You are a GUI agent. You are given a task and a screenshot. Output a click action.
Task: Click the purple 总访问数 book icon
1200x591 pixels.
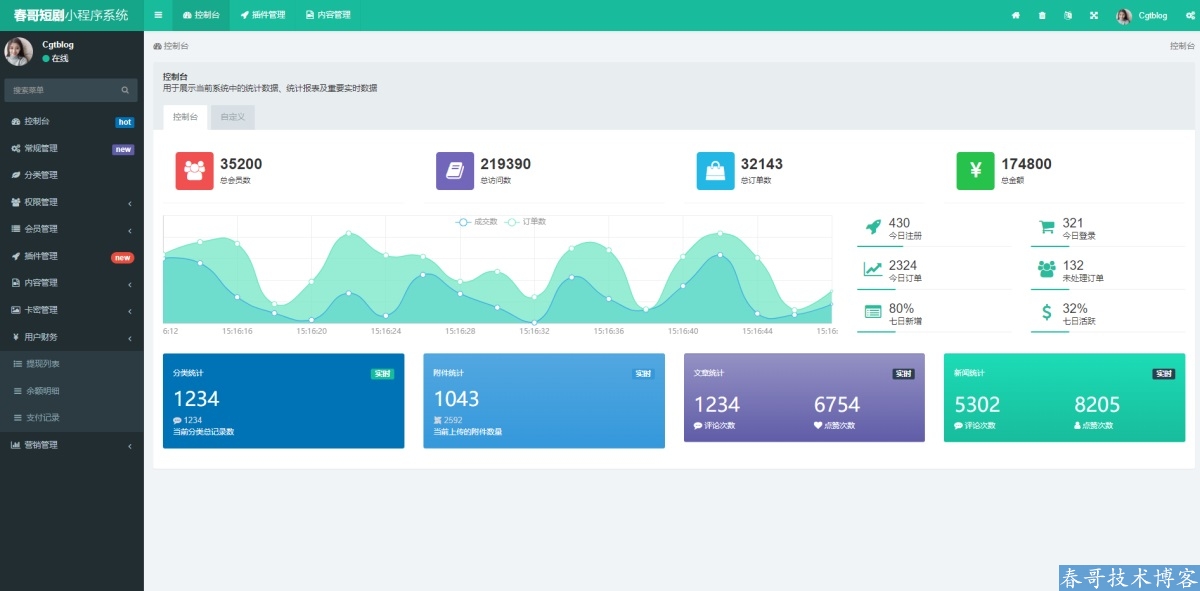[455, 171]
